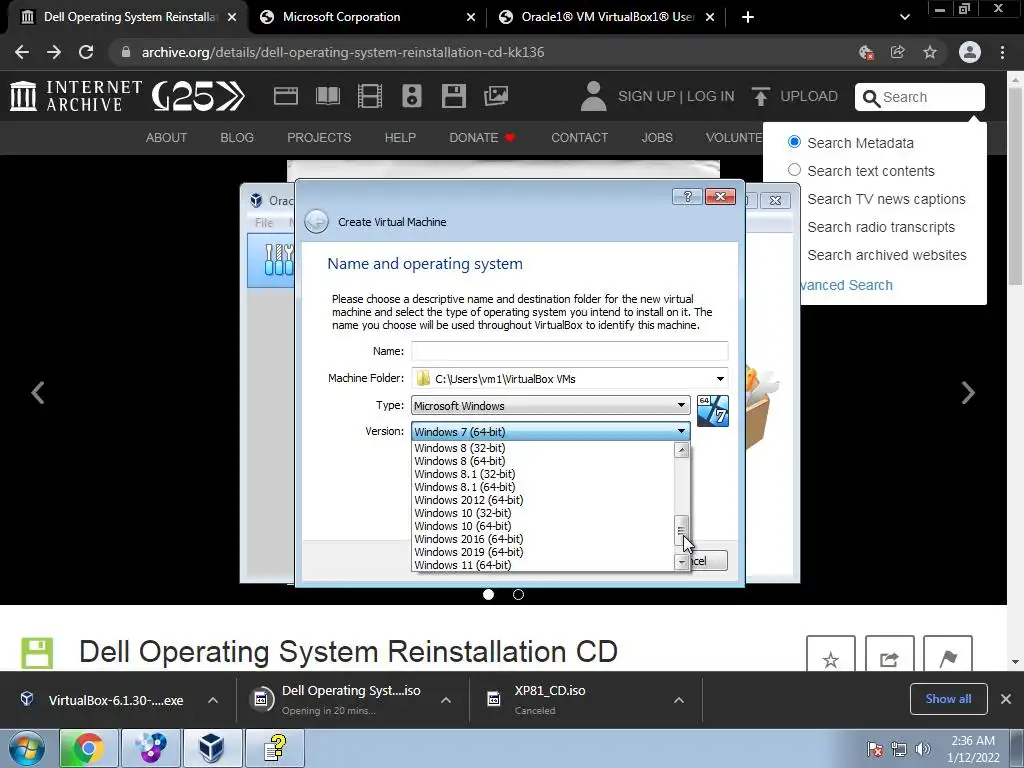Expand VirtualBox exe download options
This screenshot has height=768, width=1024.
click(213, 700)
